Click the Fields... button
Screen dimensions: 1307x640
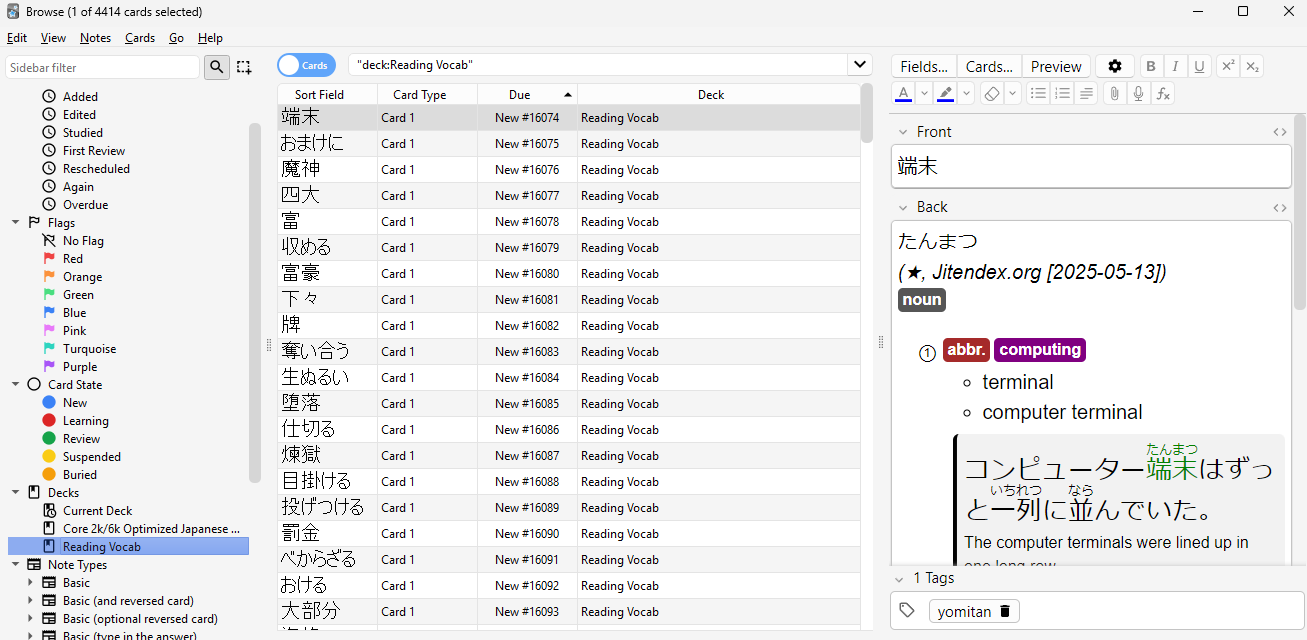point(924,66)
